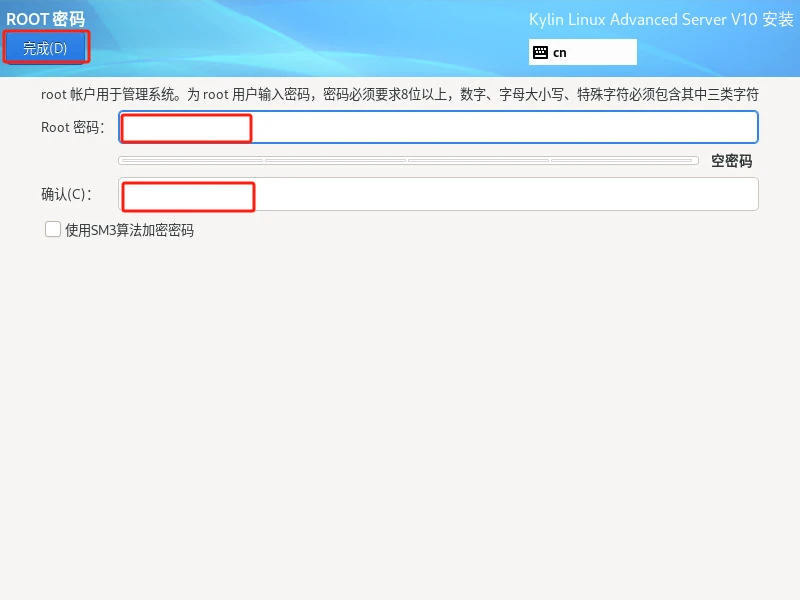The image size is (800, 600).
Task: Enable 使用SM3算法加密密码 checkbox
Action: point(53,229)
